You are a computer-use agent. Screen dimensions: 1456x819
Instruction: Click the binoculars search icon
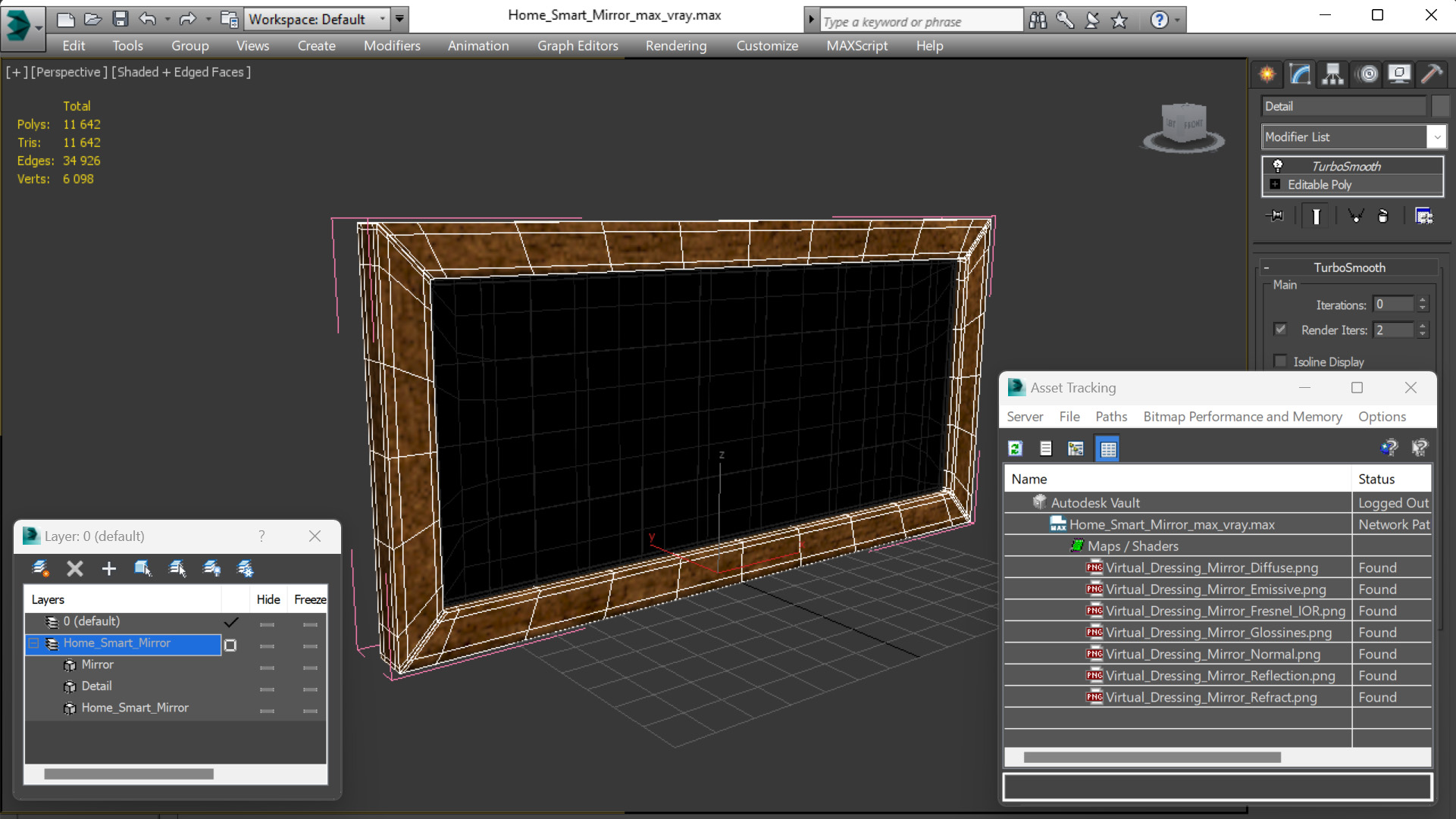coord(1038,20)
